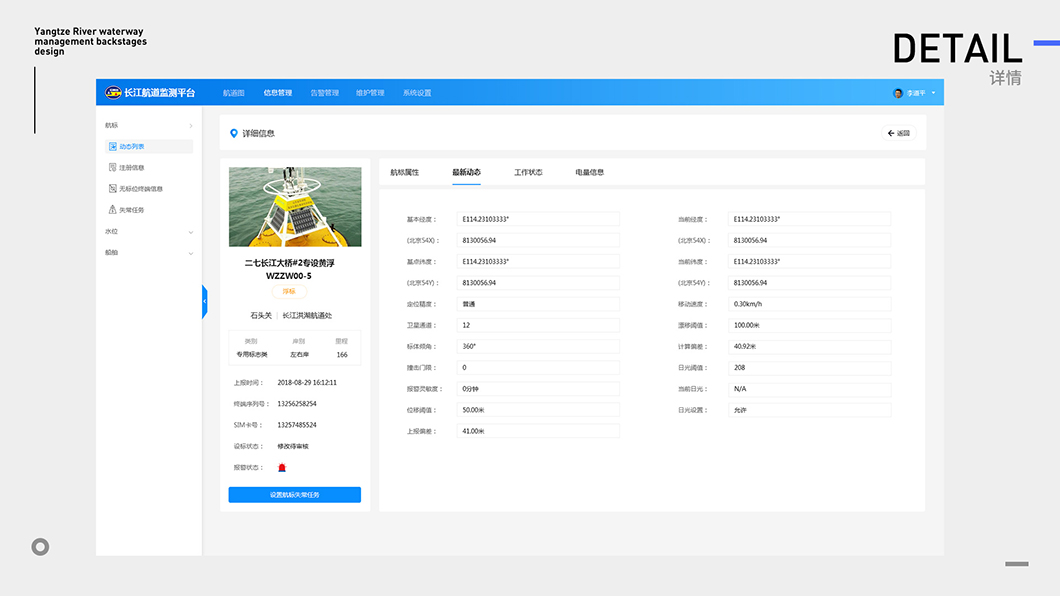Click the 失常任务 warning icon
Image resolution: width=1060 pixels, height=596 pixels.
click(113, 209)
